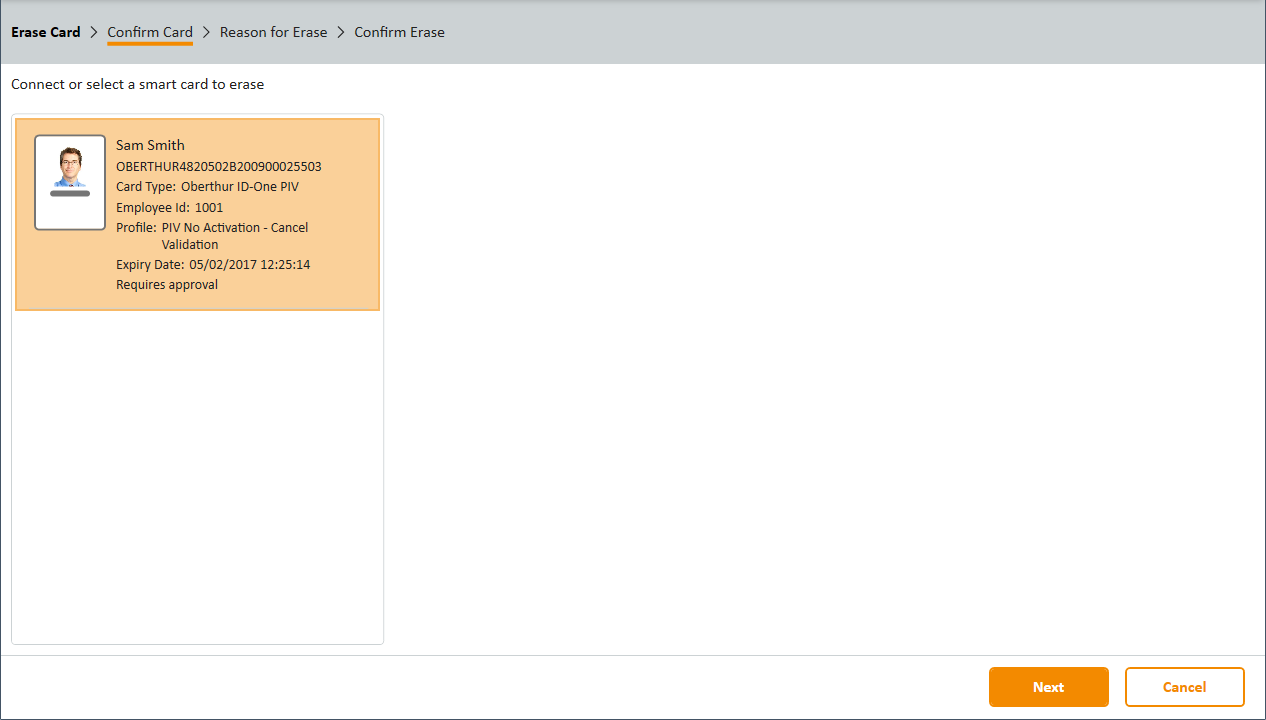Click the Employee Id 1001 field
Viewport: 1266px width, 720px height.
point(169,208)
